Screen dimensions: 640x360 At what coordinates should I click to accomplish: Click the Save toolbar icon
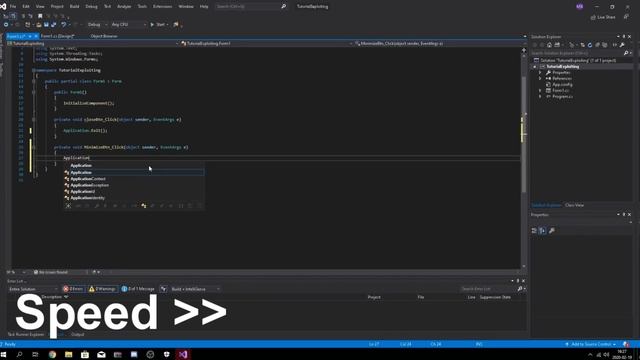(x=46, y=24)
